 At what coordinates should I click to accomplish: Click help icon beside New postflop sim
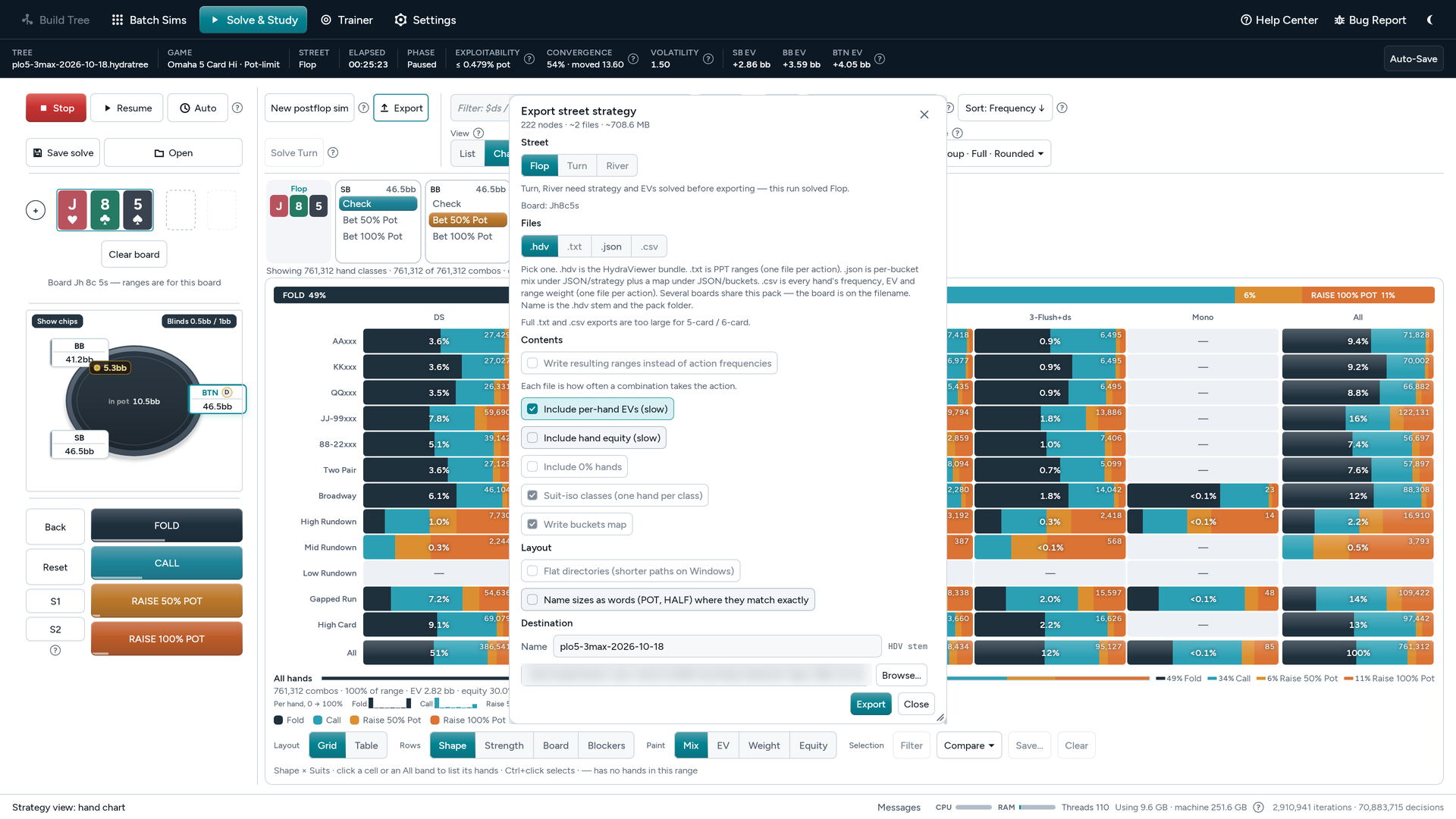363,108
